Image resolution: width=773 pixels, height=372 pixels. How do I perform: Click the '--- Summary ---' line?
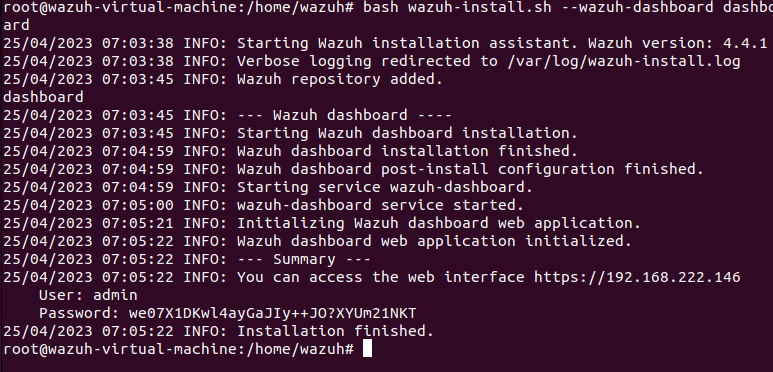(x=304, y=259)
